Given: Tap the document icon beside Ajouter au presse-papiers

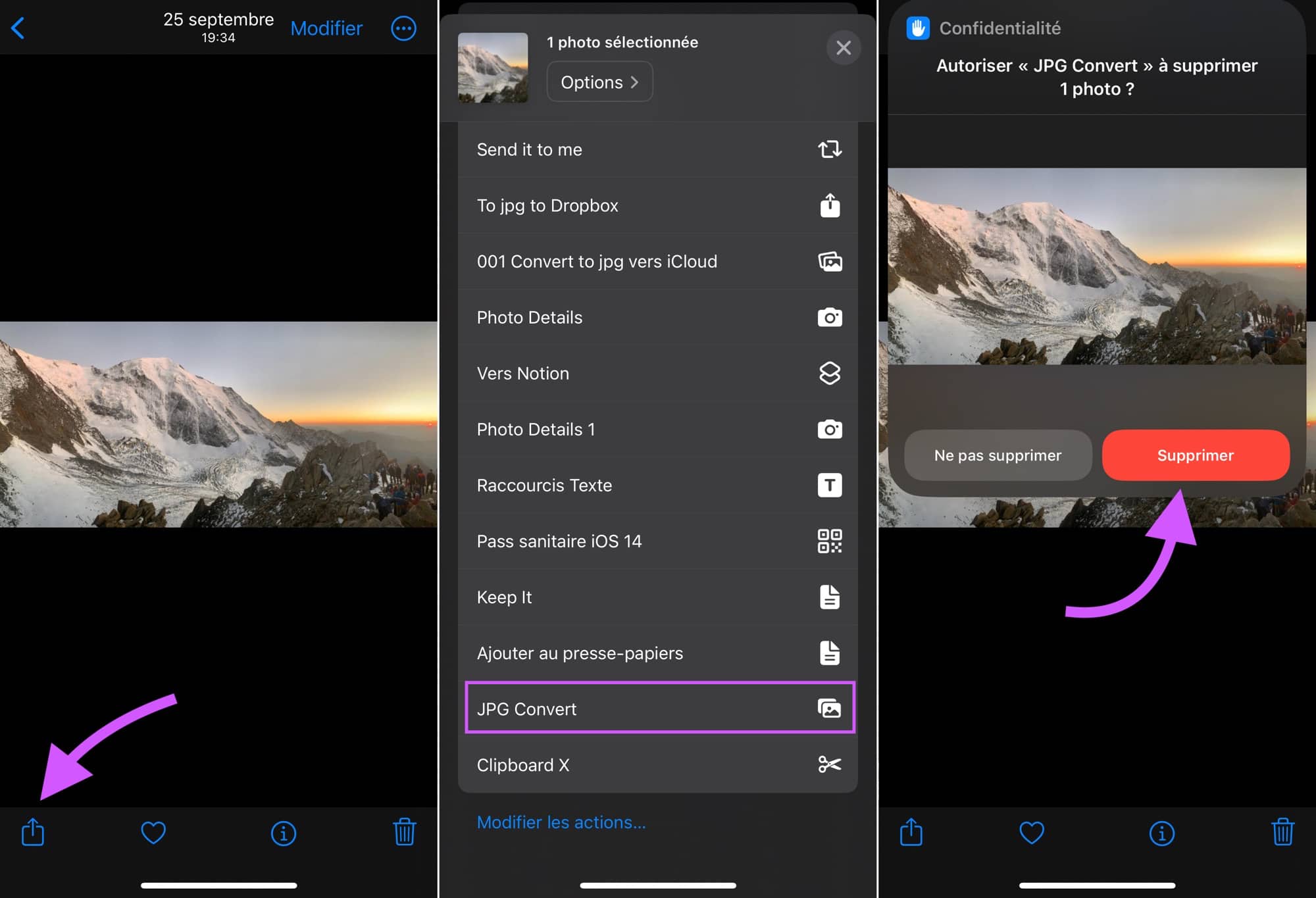Looking at the screenshot, I should [830, 653].
